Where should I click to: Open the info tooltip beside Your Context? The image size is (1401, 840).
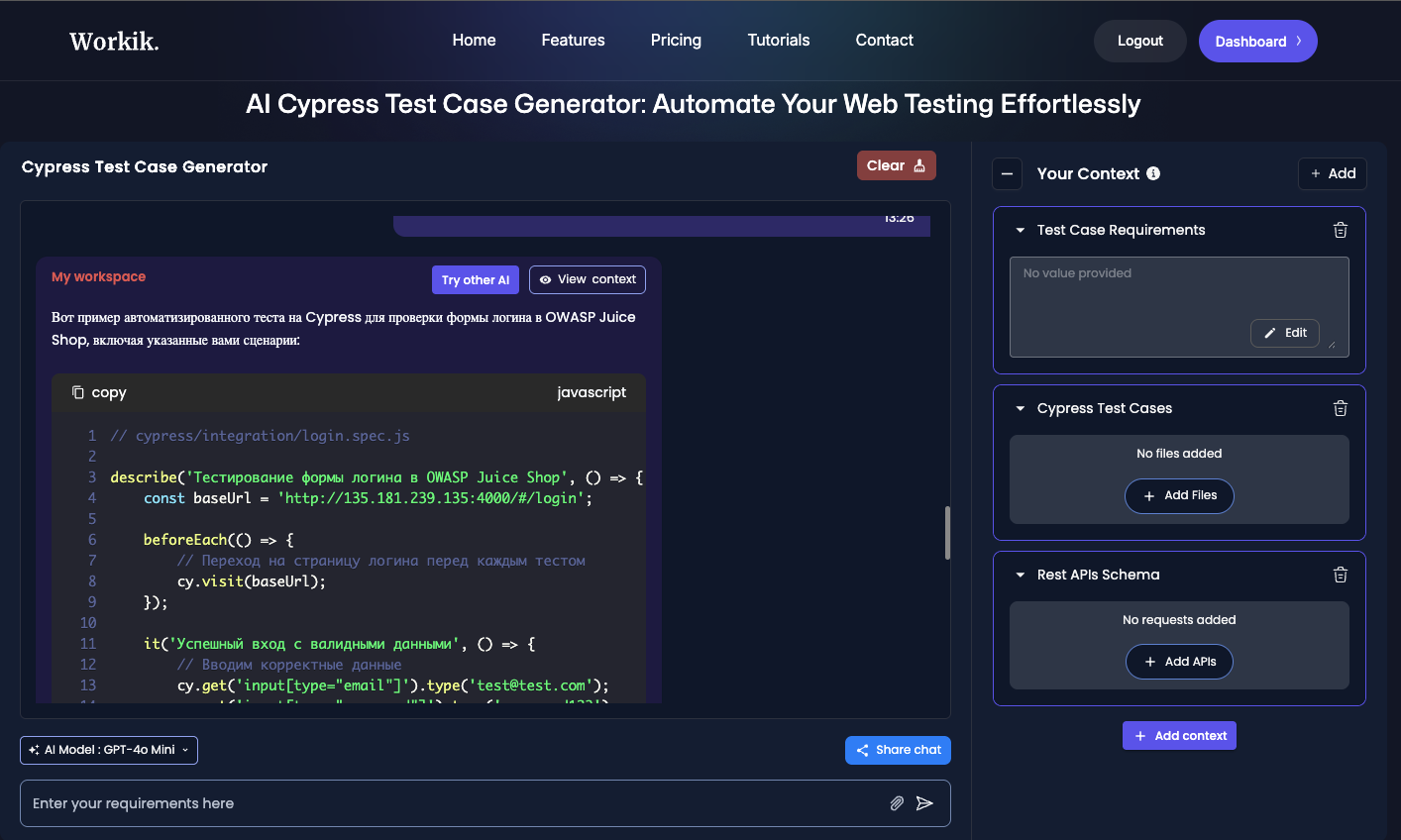(1152, 172)
